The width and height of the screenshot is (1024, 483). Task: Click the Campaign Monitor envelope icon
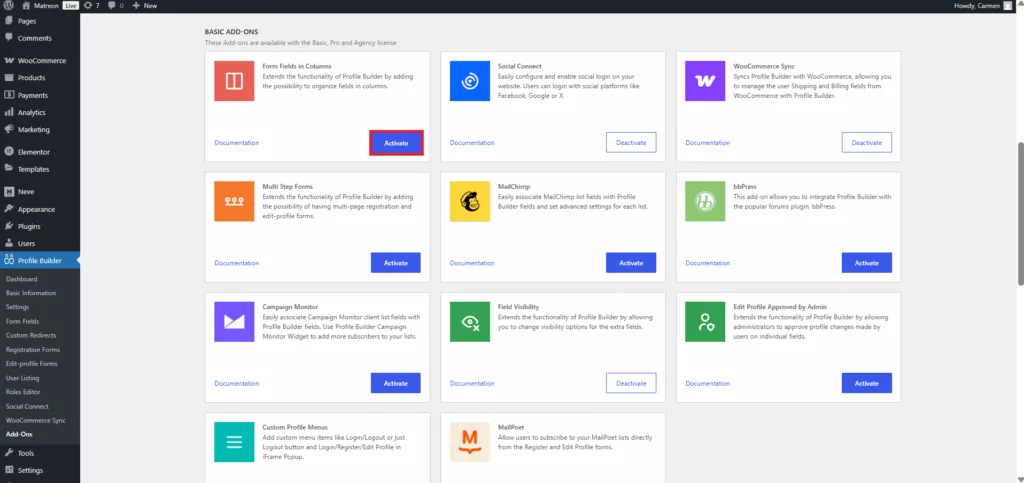(x=234, y=322)
